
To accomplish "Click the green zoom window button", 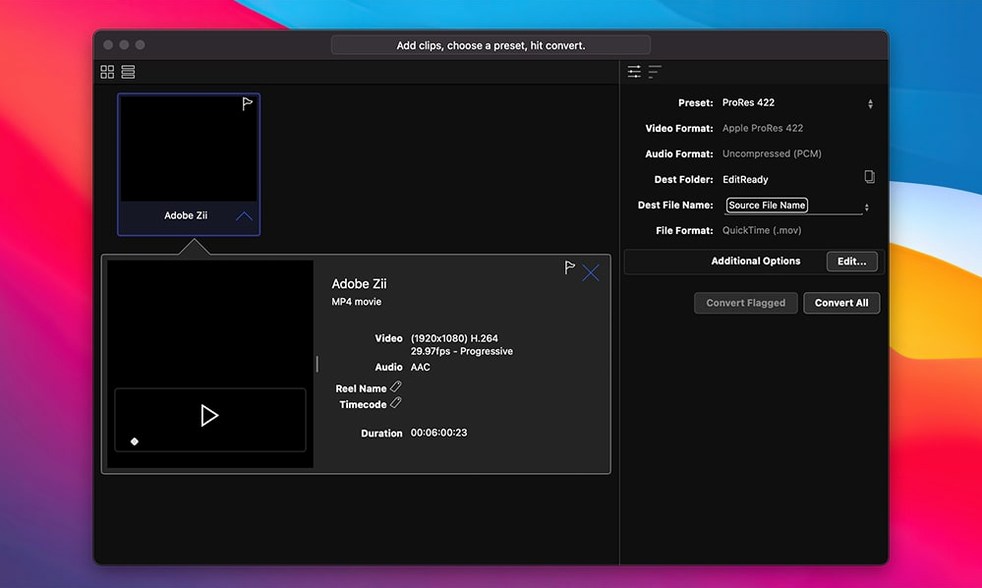I will click(x=140, y=45).
